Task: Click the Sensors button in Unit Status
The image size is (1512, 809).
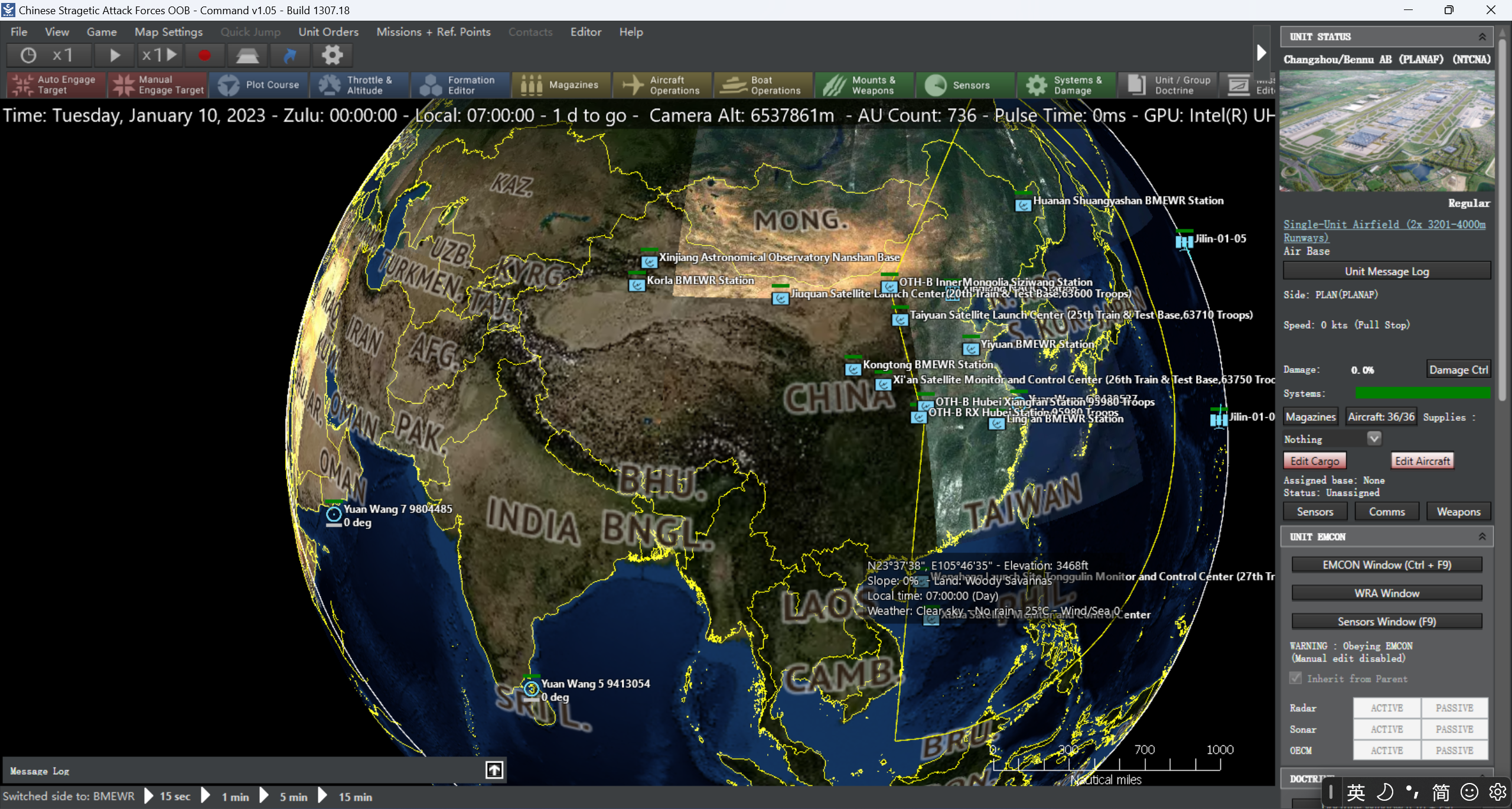Action: click(1315, 512)
